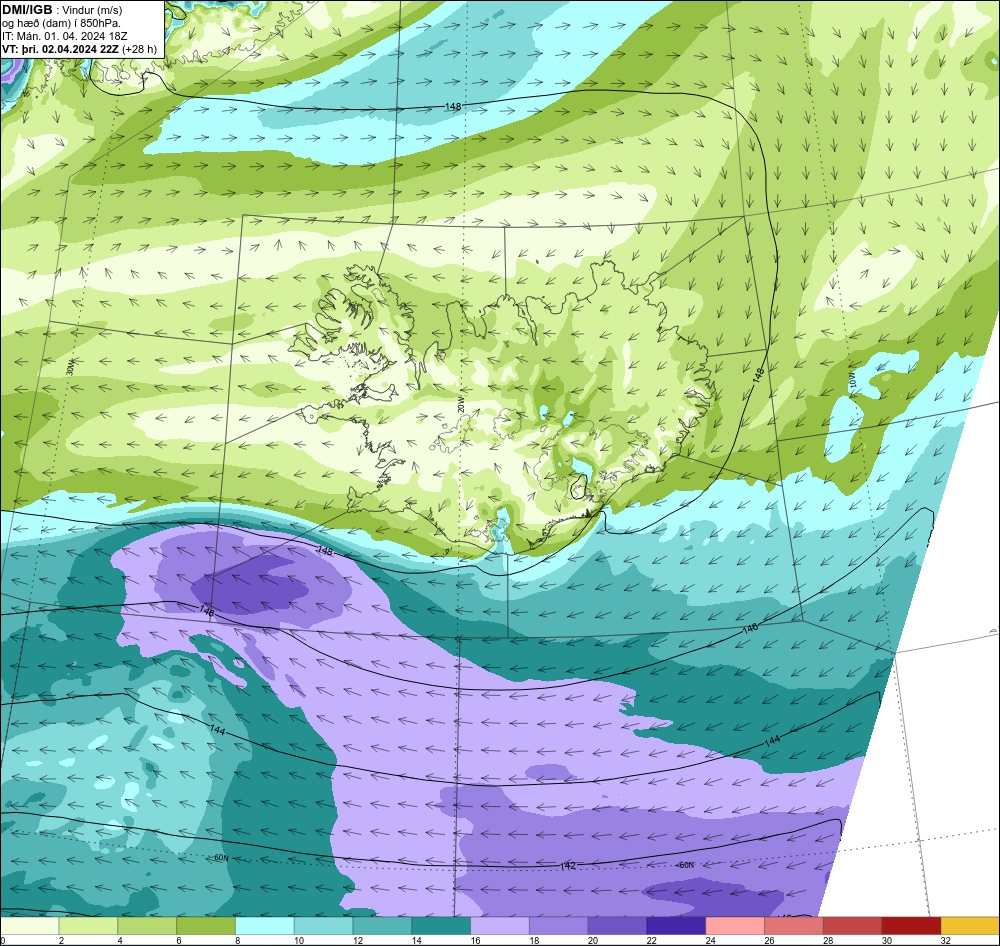Click the 20W longitude label over Iceland
The image size is (1000, 946).
pyautogui.click(x=460, y=405)
